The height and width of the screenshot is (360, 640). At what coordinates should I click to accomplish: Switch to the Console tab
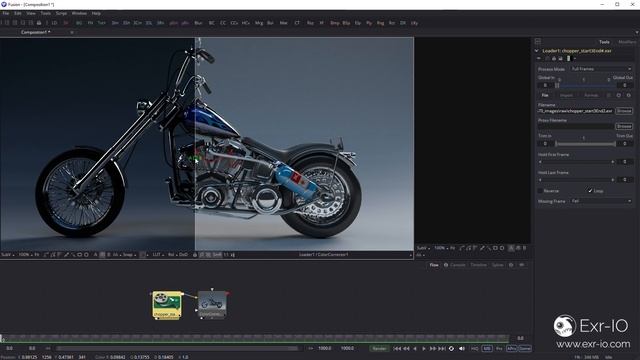pyautogui.click(x=457, y=265)
